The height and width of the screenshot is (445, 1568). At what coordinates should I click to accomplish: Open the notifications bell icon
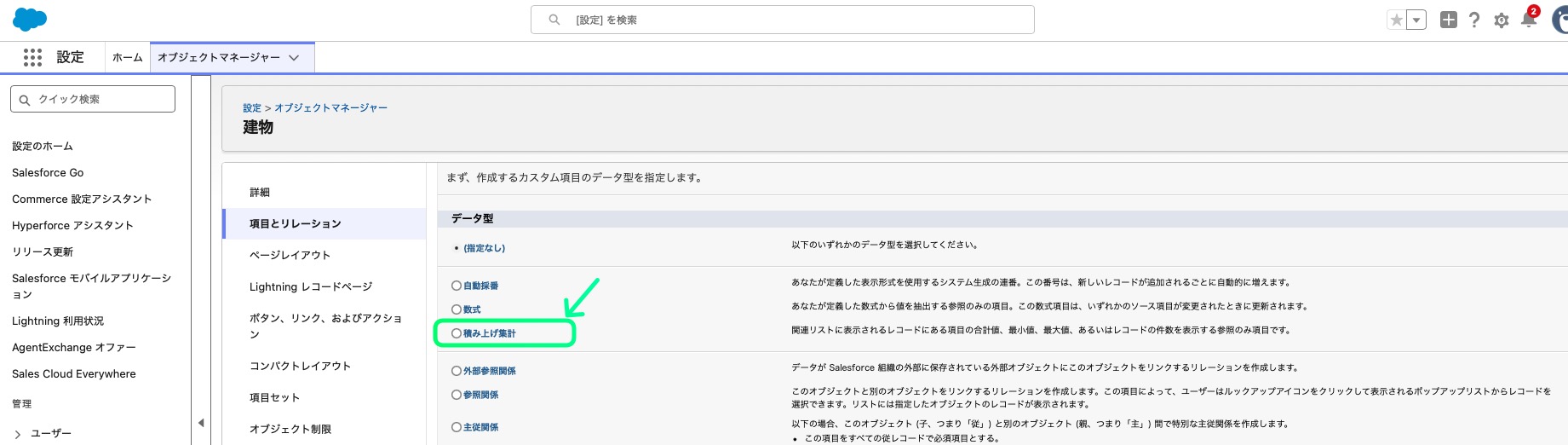1529,20
